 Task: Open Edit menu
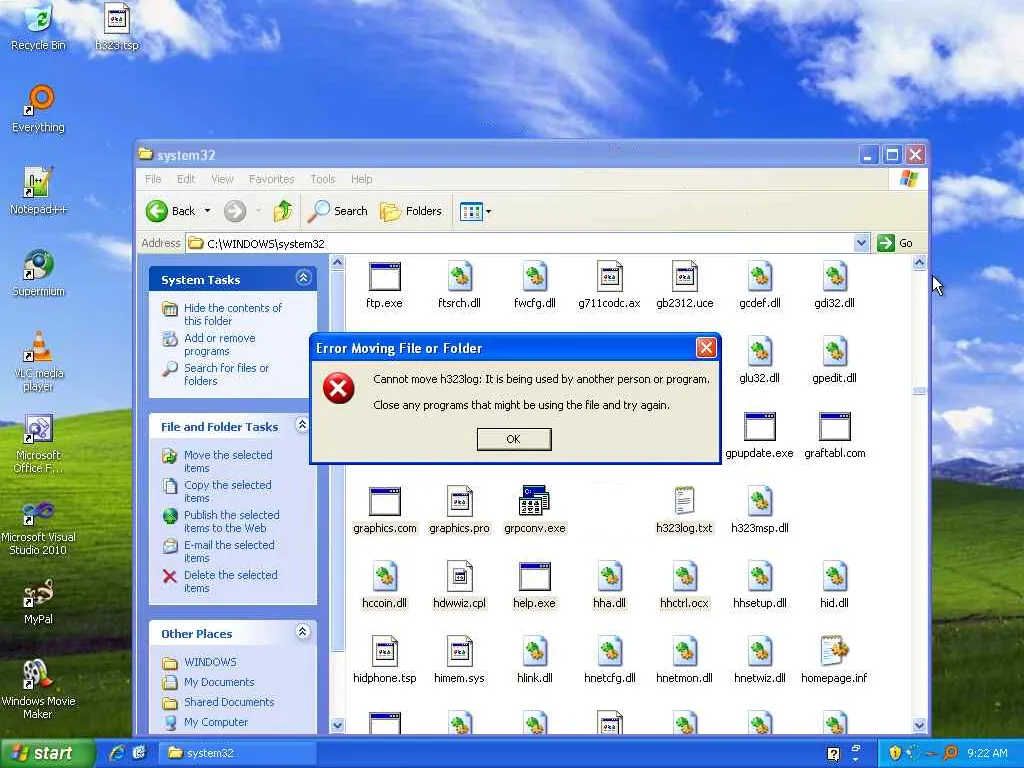pos(186,179)
